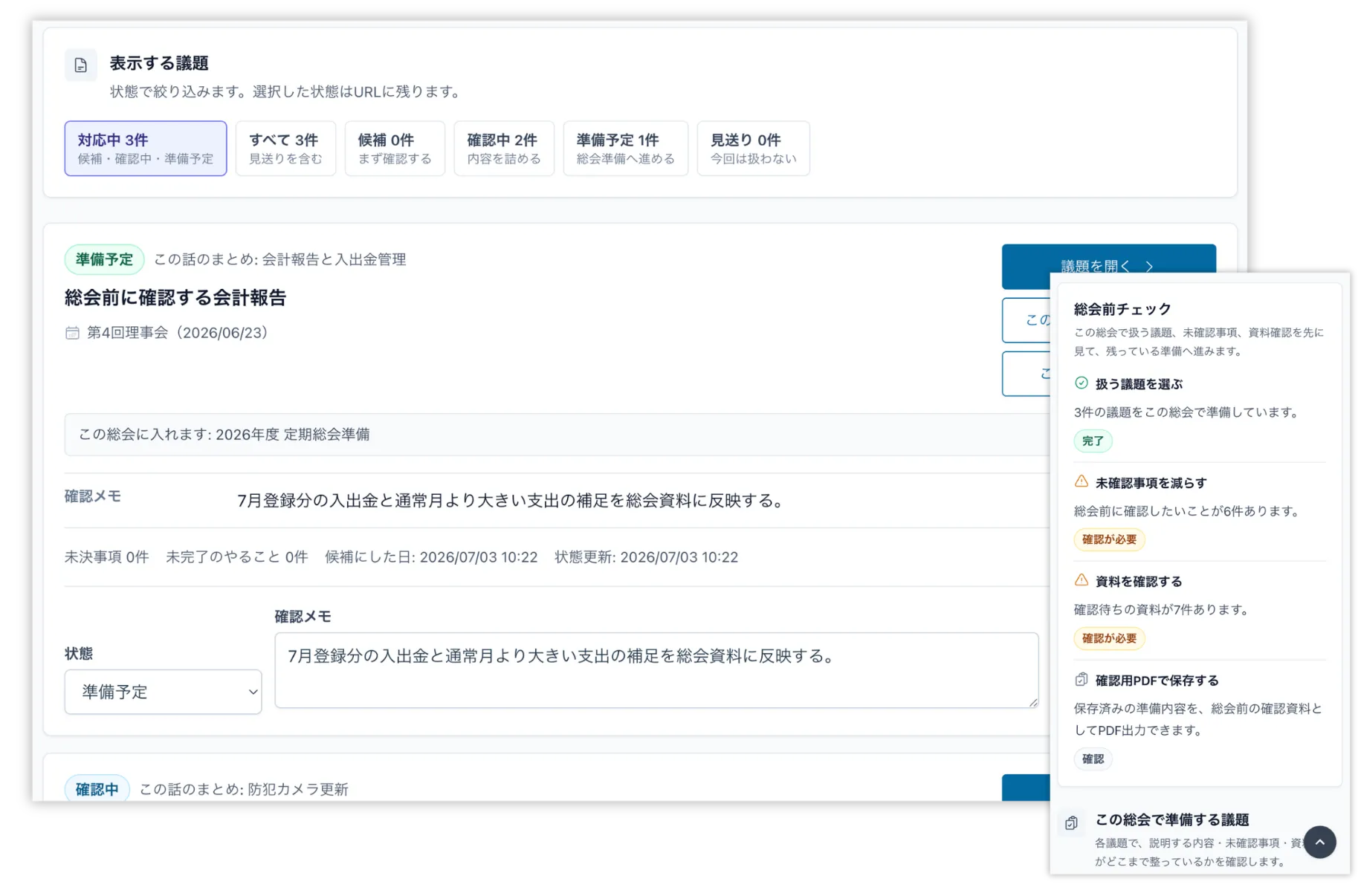Click the この総会に入れます: 2026年度 定期総会準備 box
Viewport: 1361px width, 896px height.
tap(557, 435)
